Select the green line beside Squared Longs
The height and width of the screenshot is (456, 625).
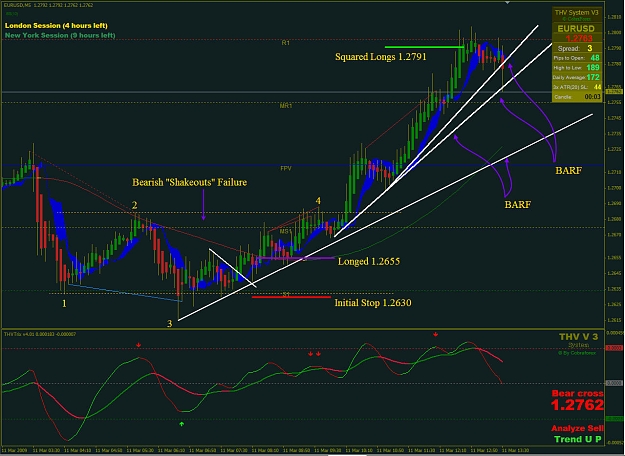pos(425,47)
